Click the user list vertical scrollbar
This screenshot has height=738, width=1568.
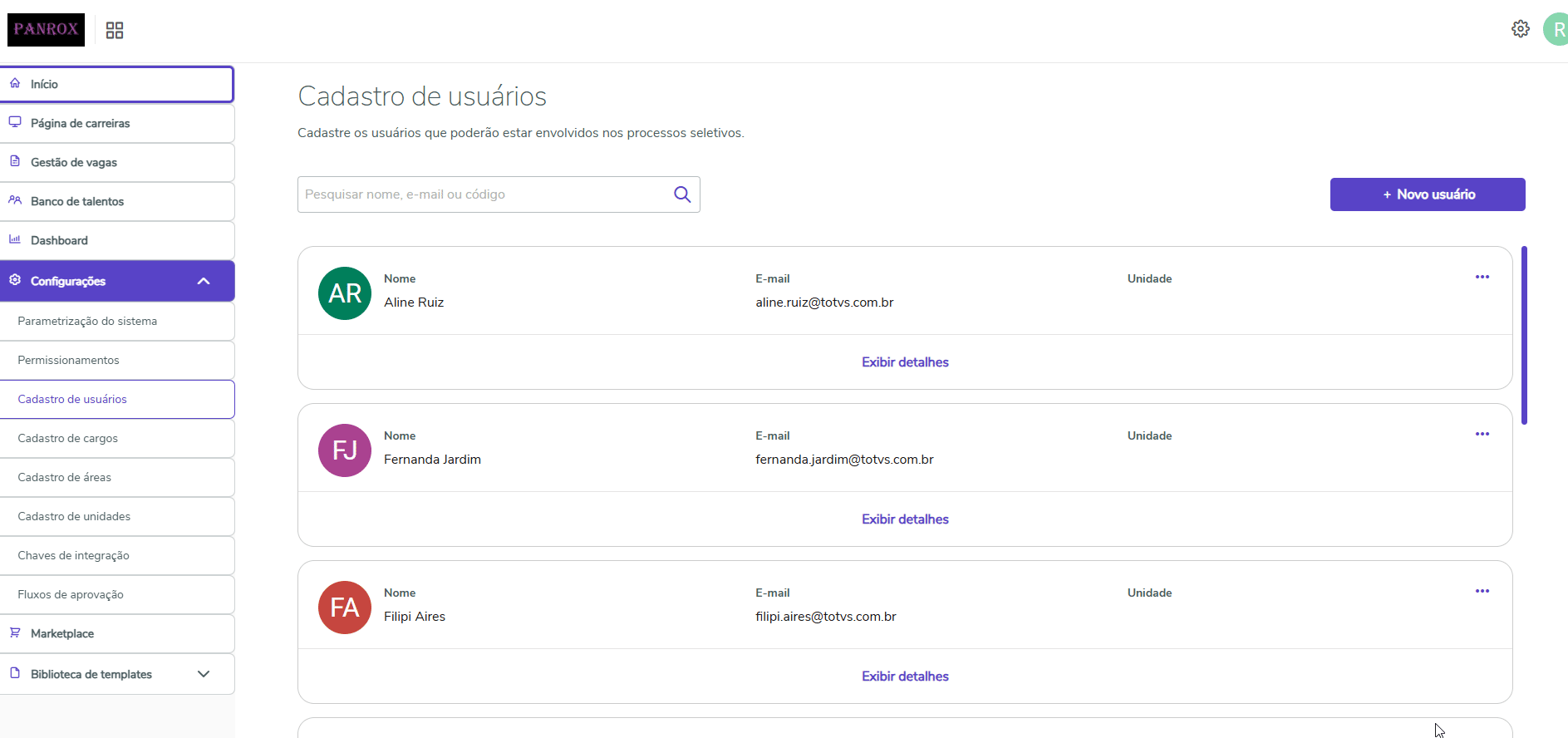tap(1524, 335)
